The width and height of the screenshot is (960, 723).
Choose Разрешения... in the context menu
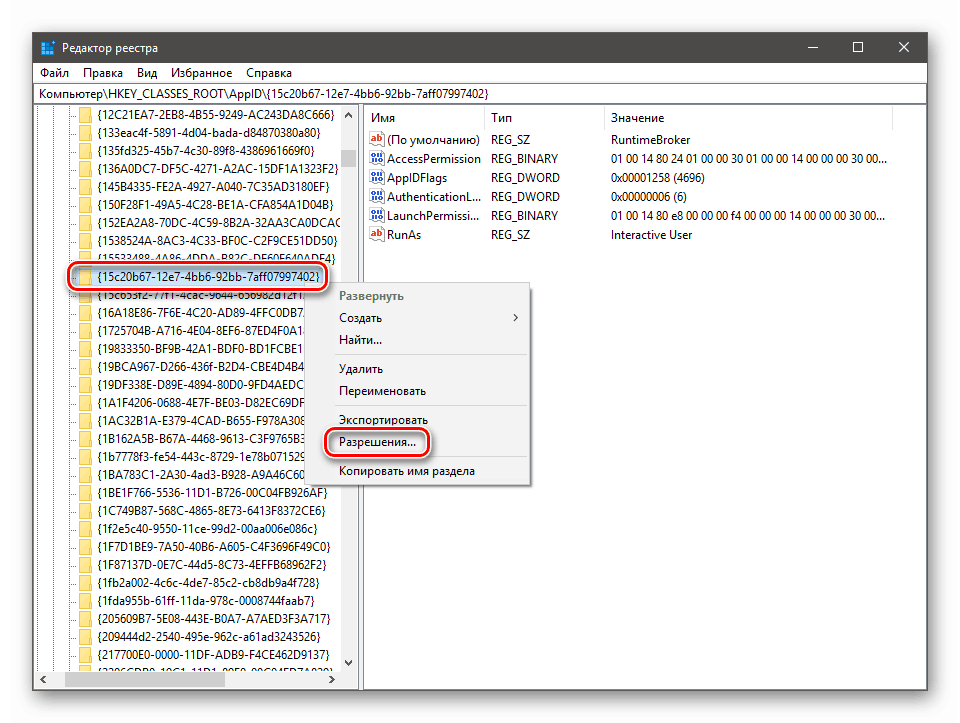pos(377,442)
